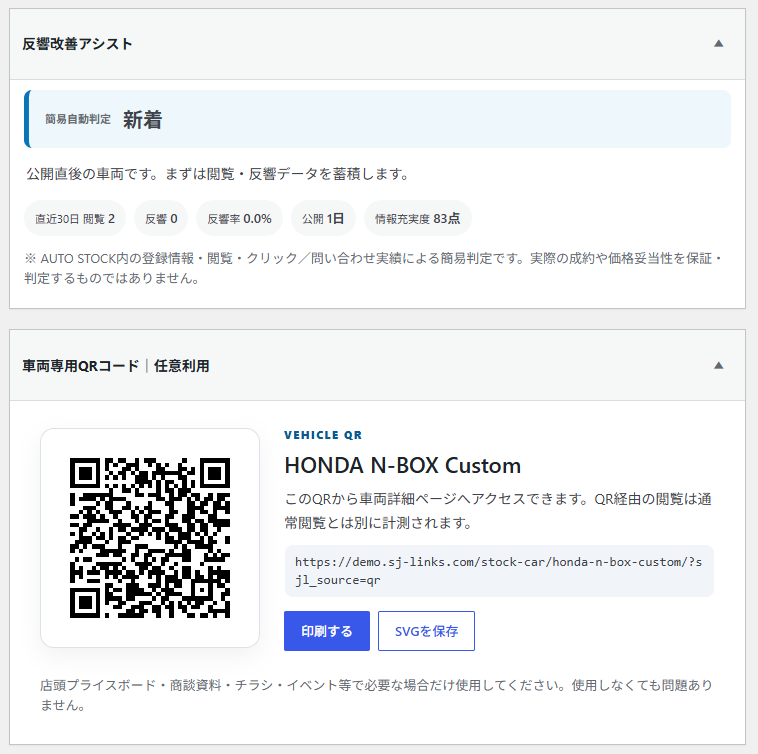Click the HONDA N-BOX Custom heading
This screenshot has width=758, height=754.
(403, 465)
